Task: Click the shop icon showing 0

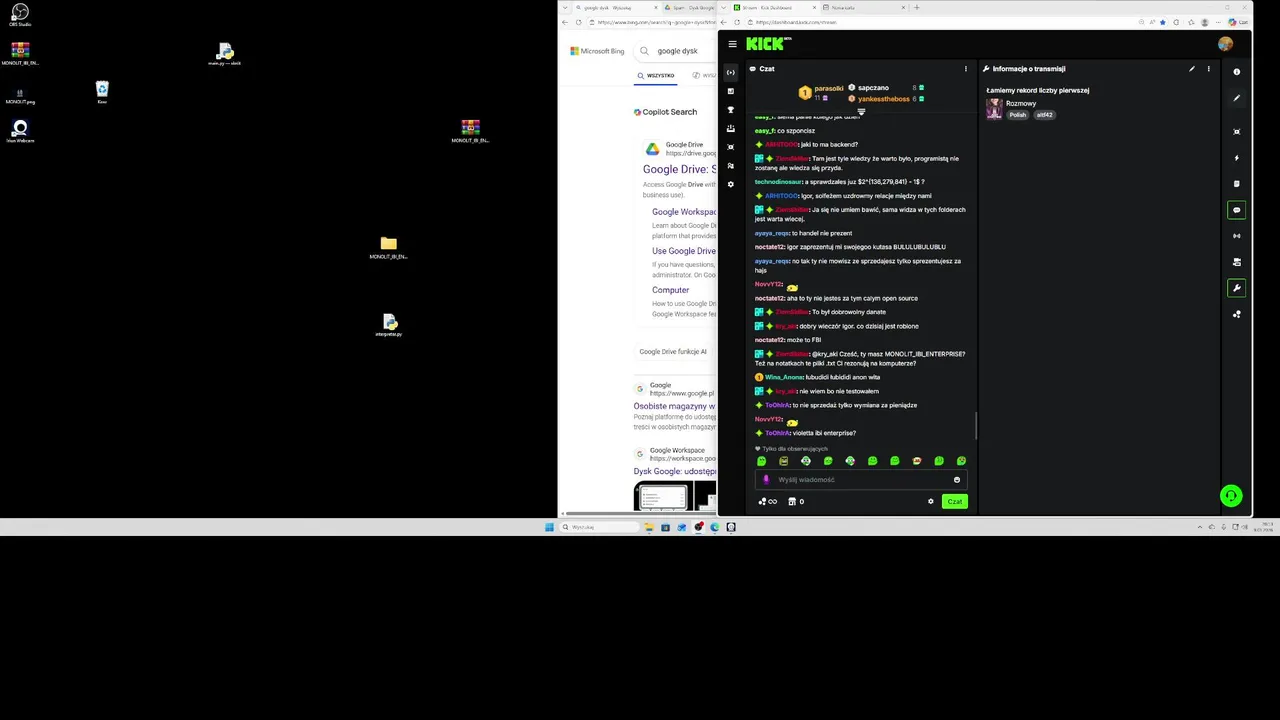Action: [x=795, y=502]
